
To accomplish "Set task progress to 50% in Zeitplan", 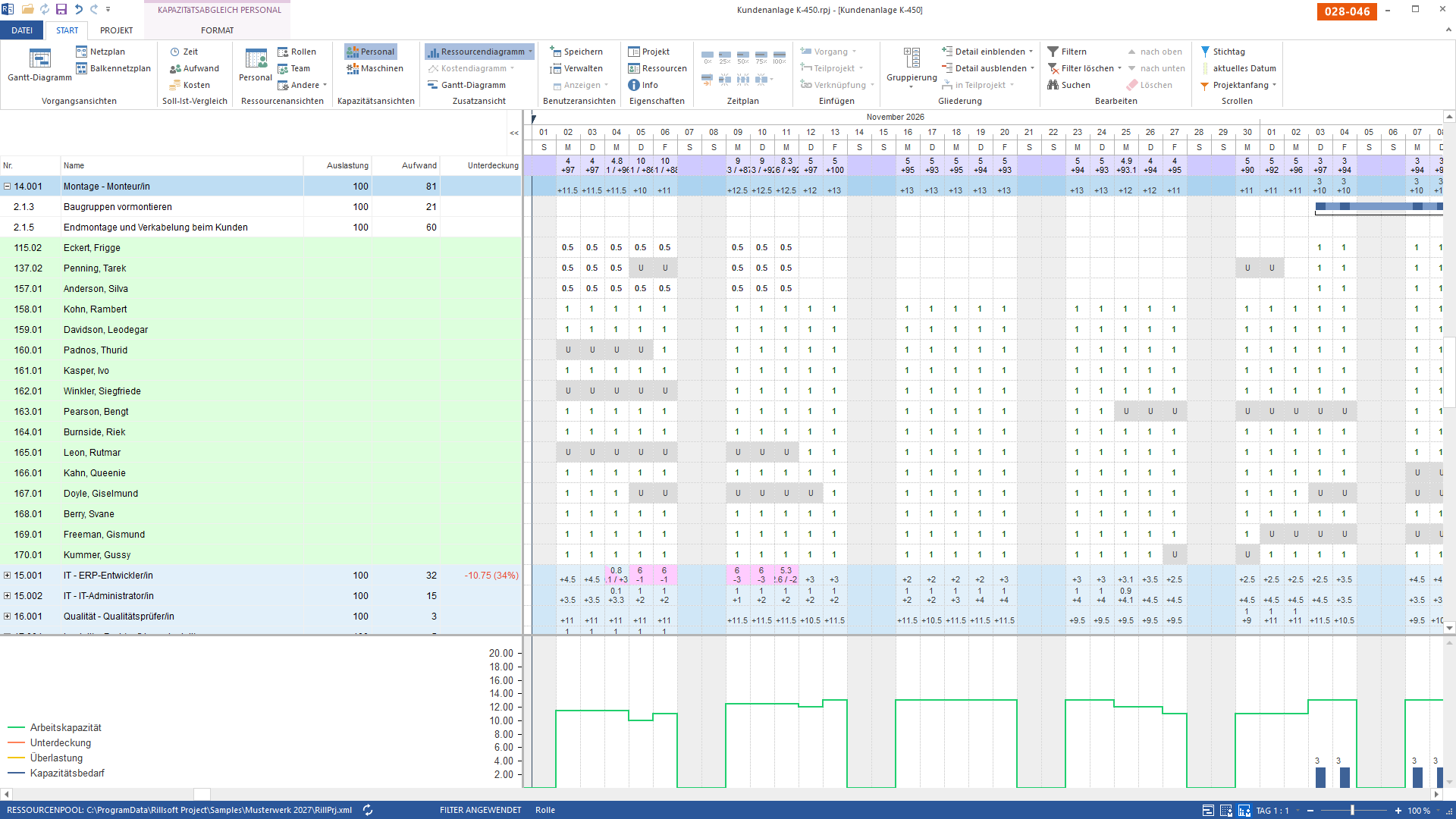I will coord(743,58).
